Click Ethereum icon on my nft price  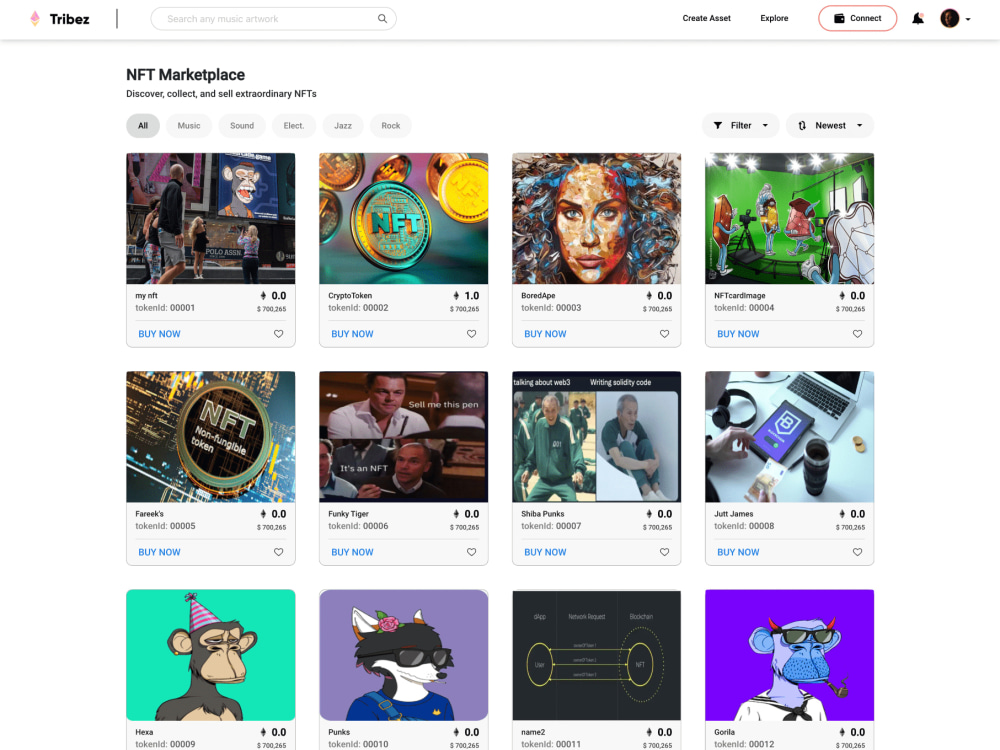263,296
